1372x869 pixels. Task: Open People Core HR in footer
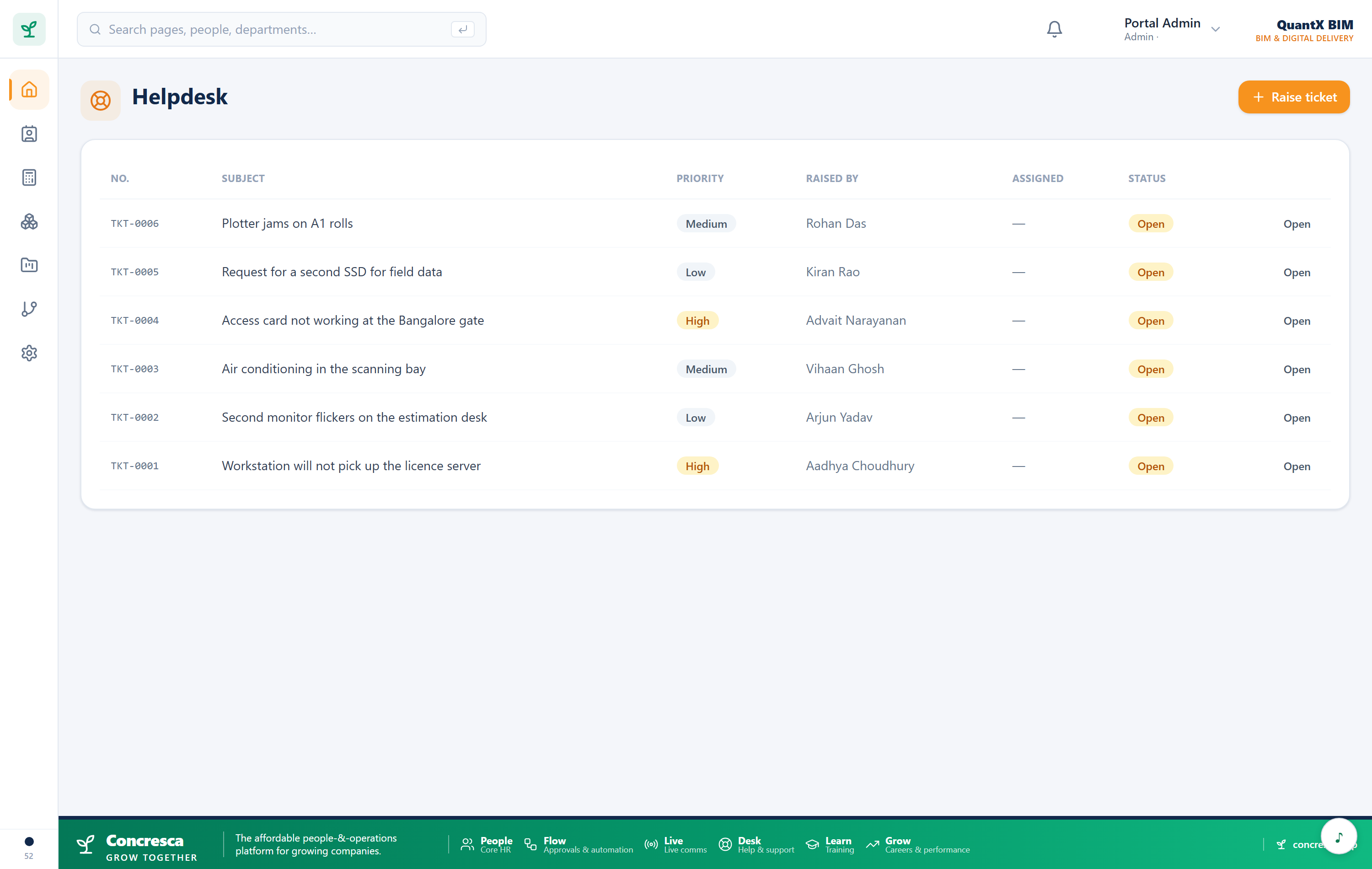point(487,844)
